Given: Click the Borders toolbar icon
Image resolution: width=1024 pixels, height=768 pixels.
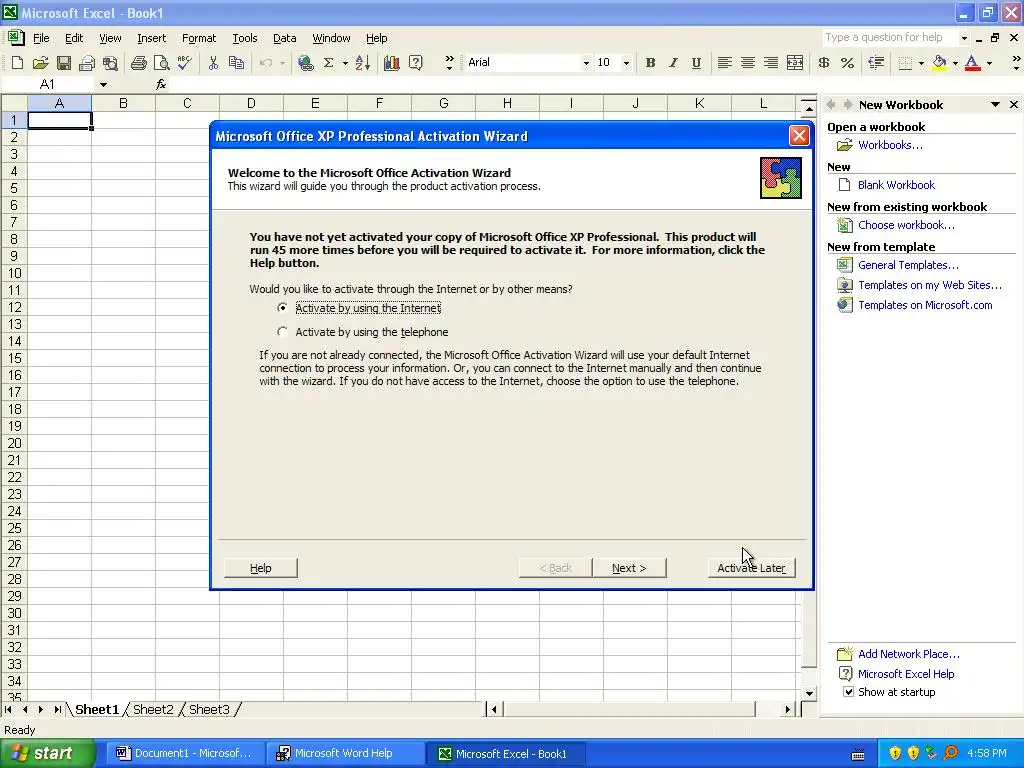Looking at the screenshot, I should [x=905, y=63].
